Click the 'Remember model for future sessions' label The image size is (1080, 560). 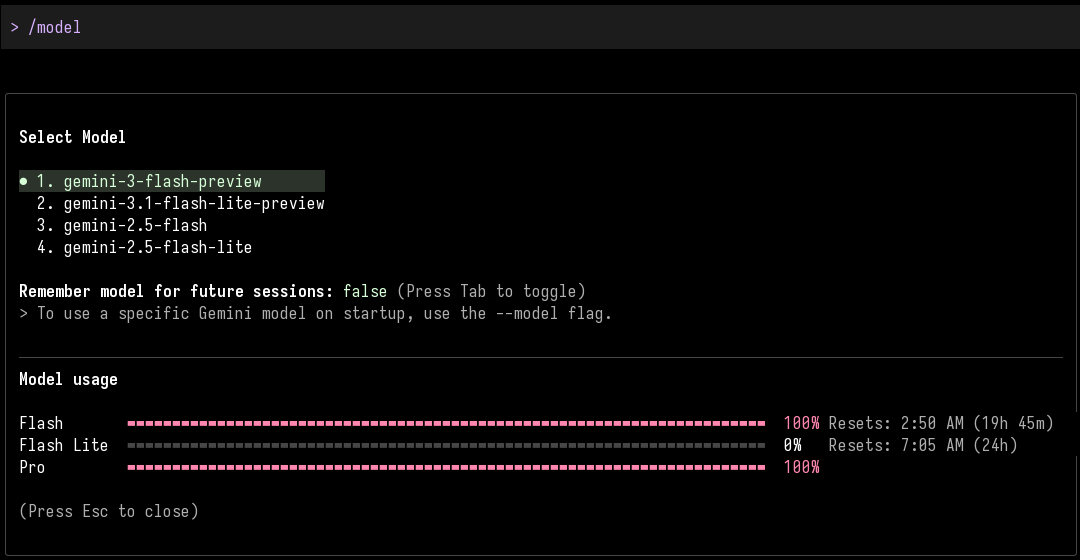[x=175, y=292]
